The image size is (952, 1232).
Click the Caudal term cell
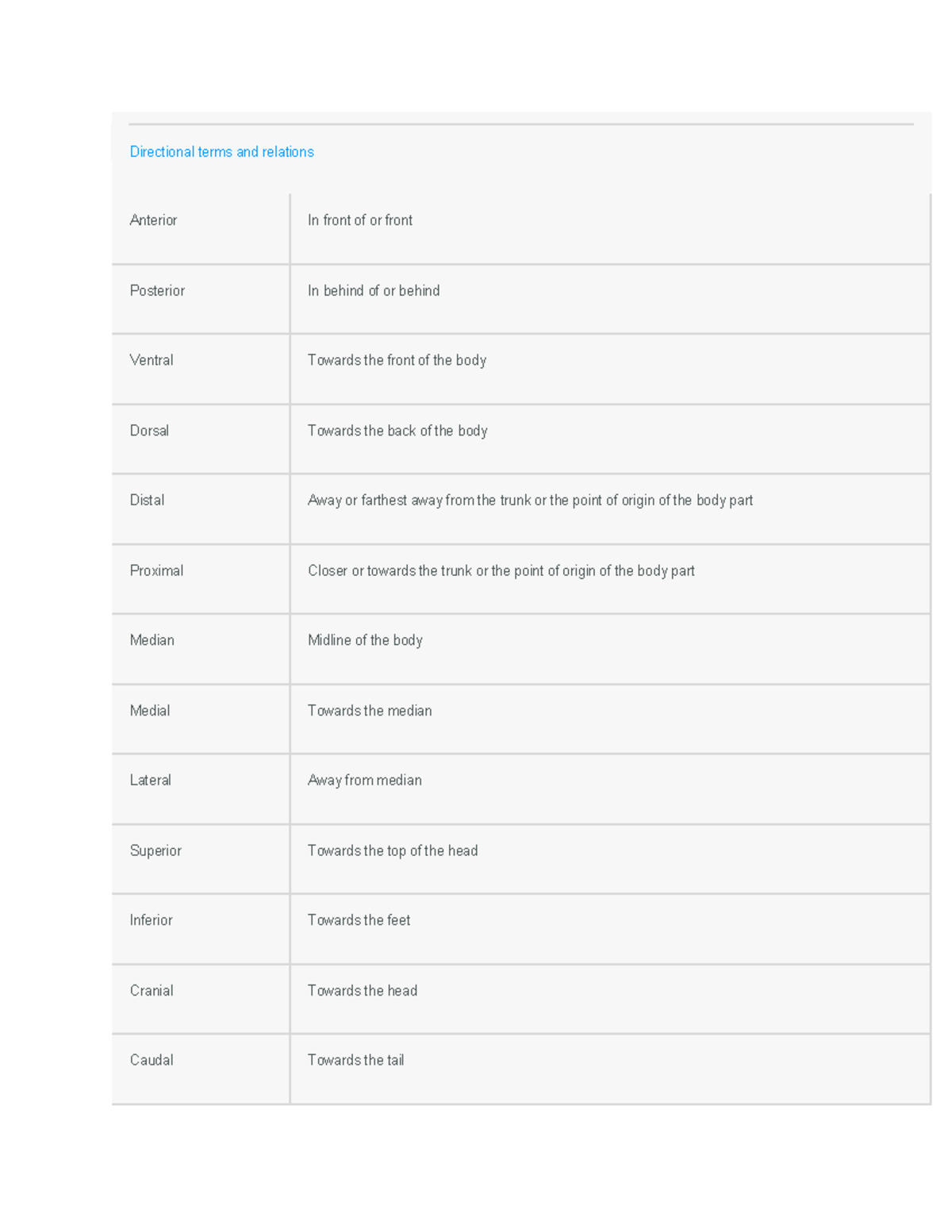(x=152, y=1061)
